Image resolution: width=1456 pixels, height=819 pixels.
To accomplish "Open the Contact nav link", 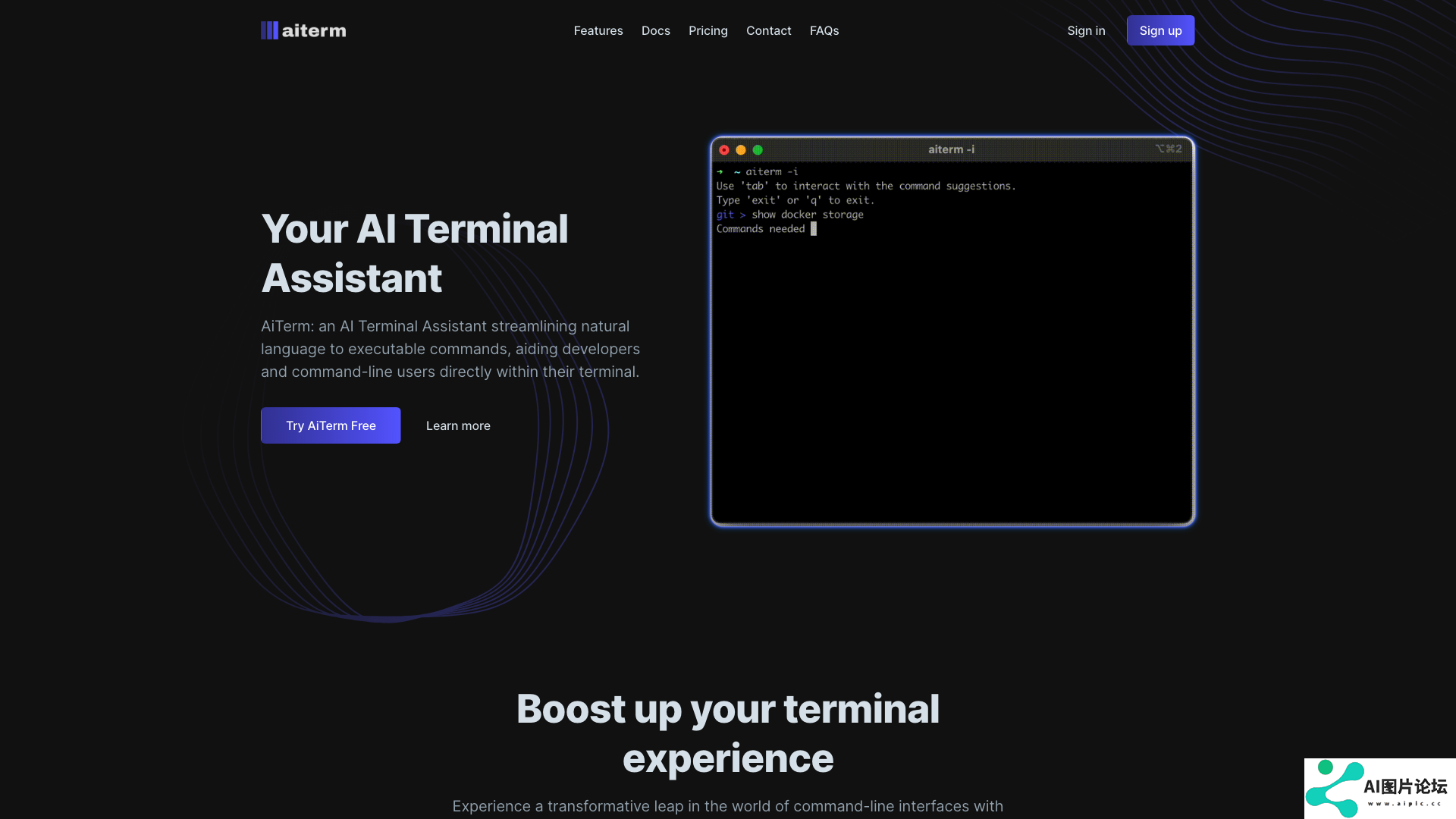I will point(769,30).
